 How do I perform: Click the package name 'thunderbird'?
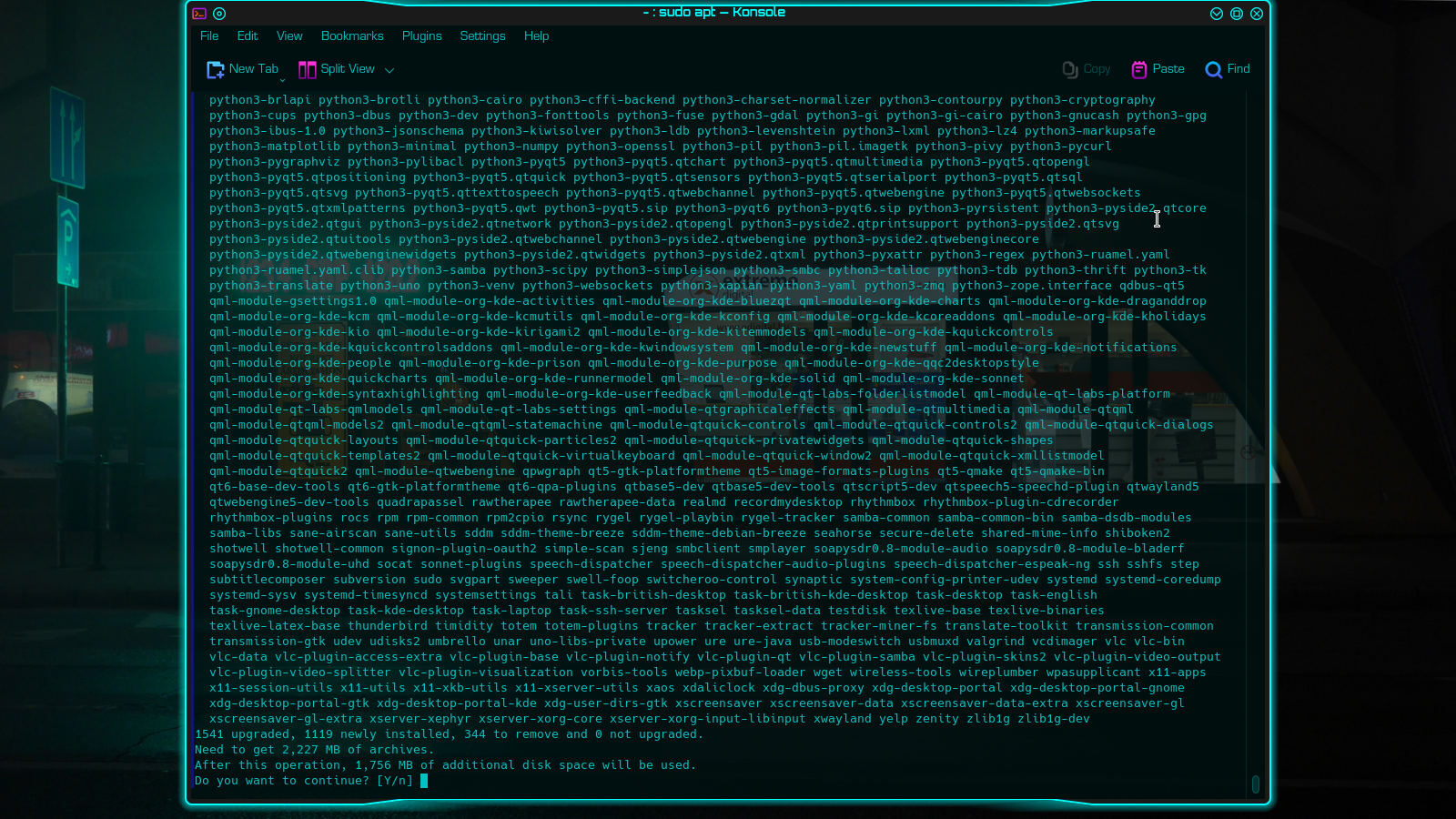click(388, 626)
